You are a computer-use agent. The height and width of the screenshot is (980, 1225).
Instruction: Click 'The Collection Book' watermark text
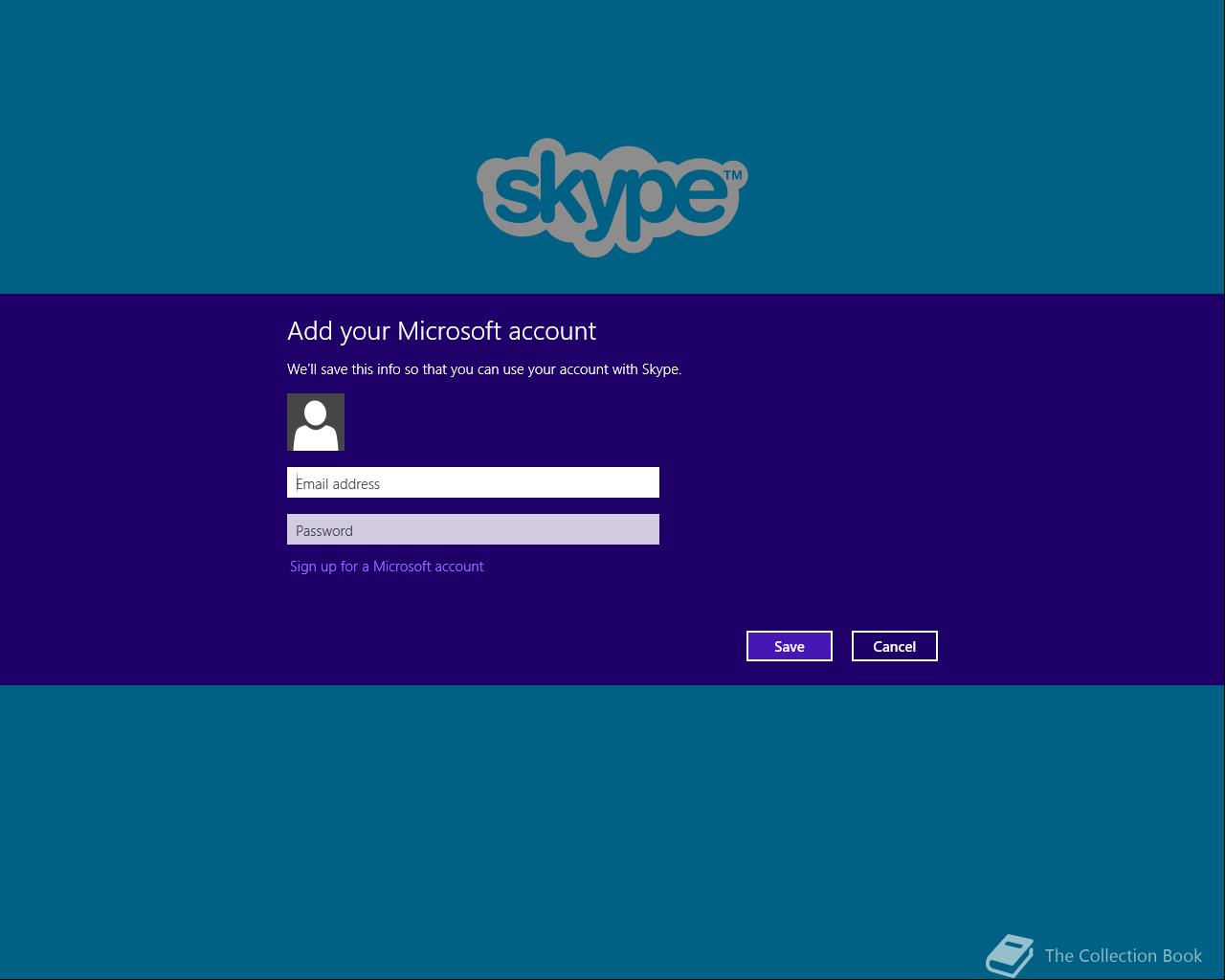point(1124,955)
